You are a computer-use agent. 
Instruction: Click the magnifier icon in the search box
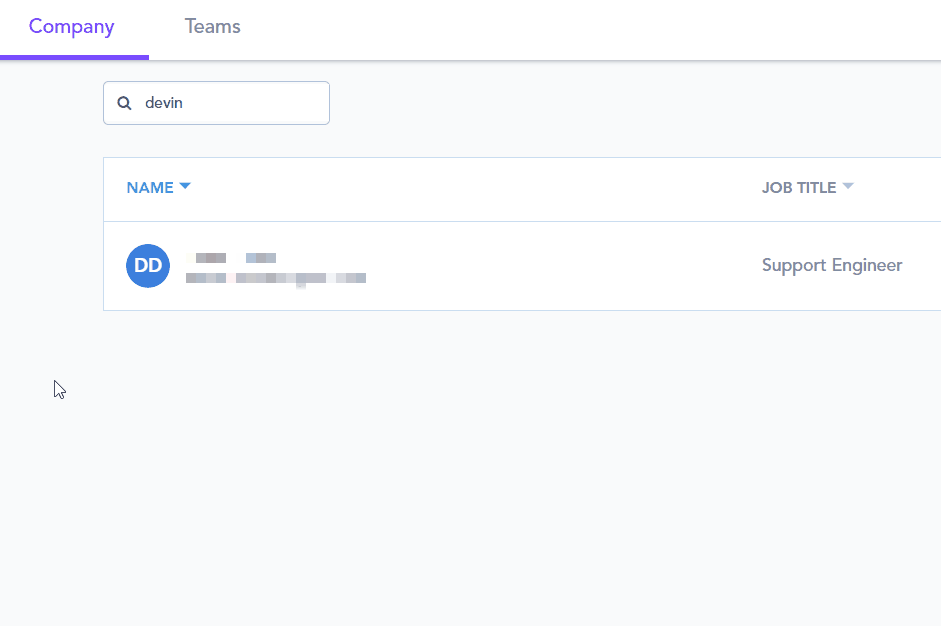[x=125, y=103]
